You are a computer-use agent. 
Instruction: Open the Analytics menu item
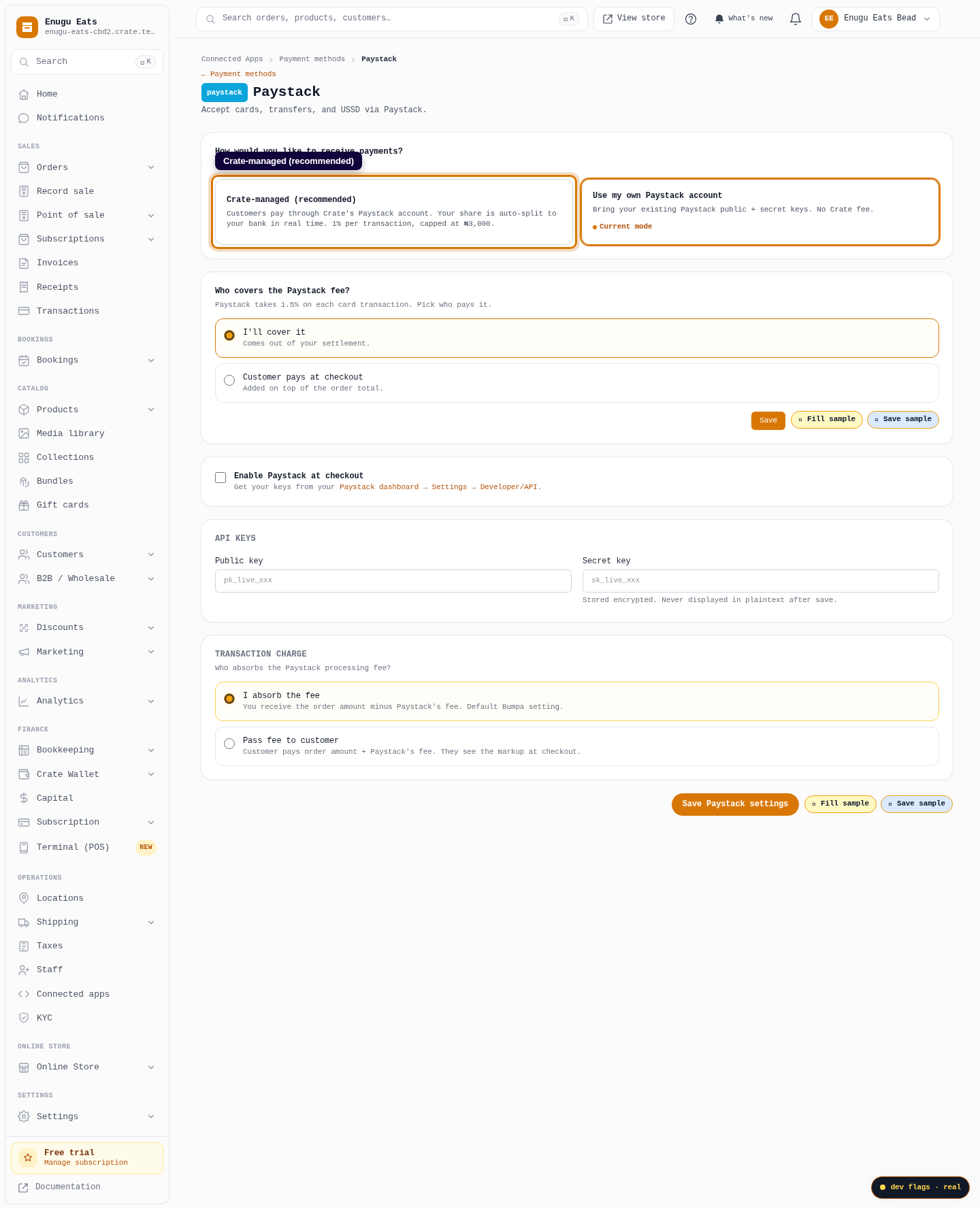point(87,701)
